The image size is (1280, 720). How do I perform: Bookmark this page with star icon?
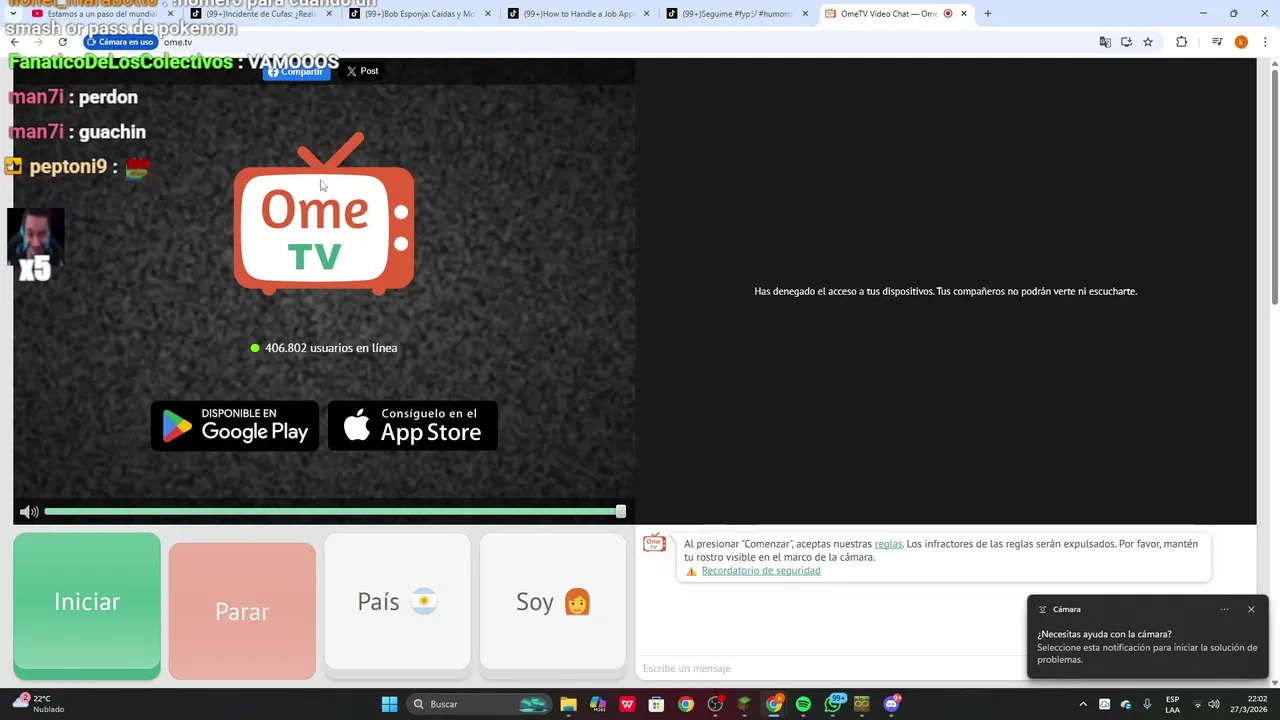(x=1148, y=42)
